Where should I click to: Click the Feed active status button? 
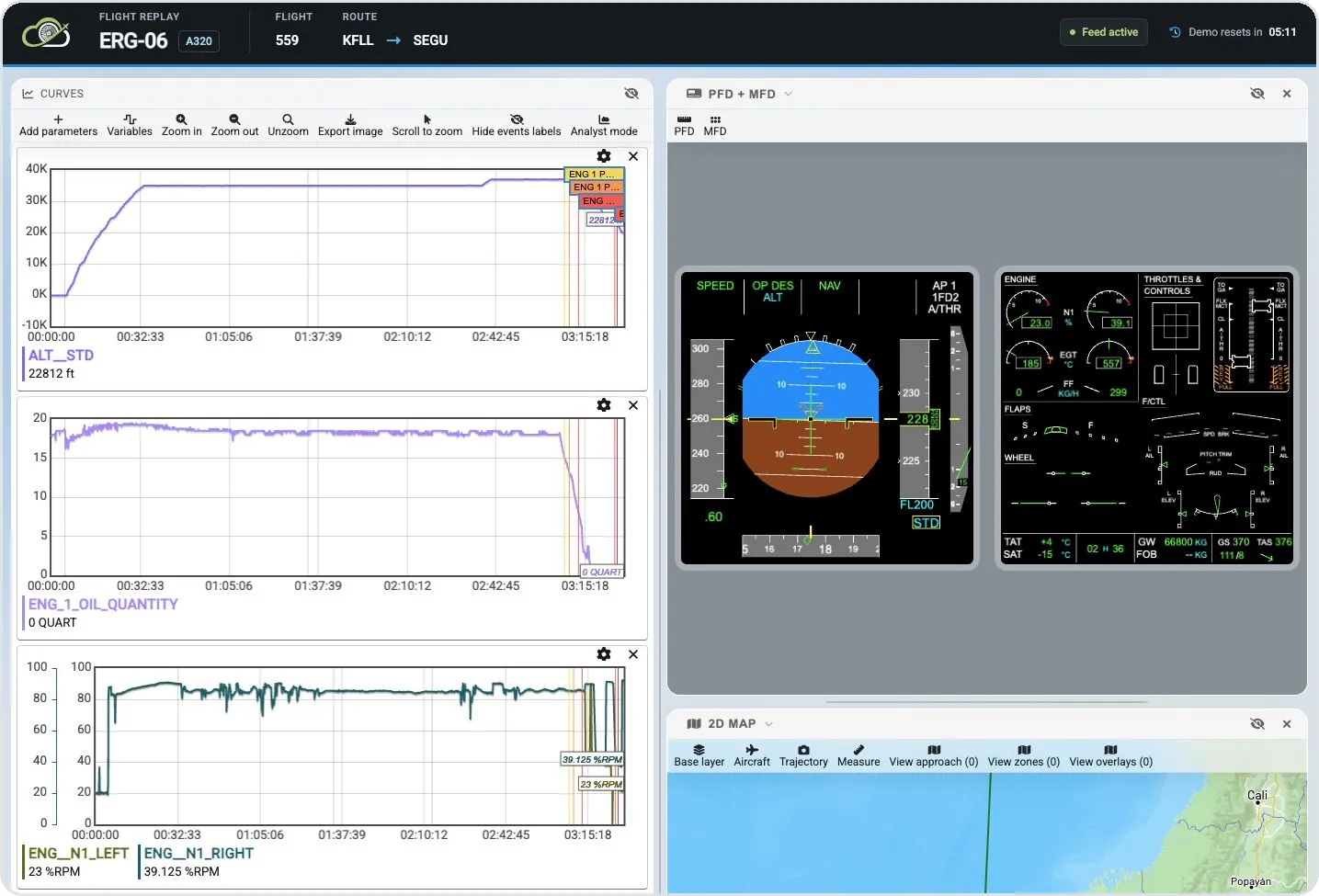1103,32
